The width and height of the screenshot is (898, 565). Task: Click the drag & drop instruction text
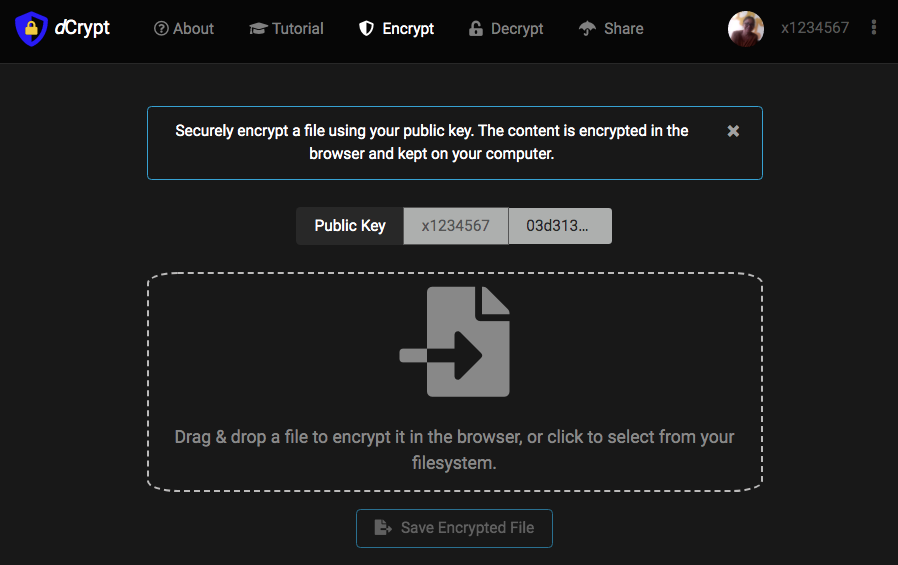pyautogui.click(x=454, y=449)
